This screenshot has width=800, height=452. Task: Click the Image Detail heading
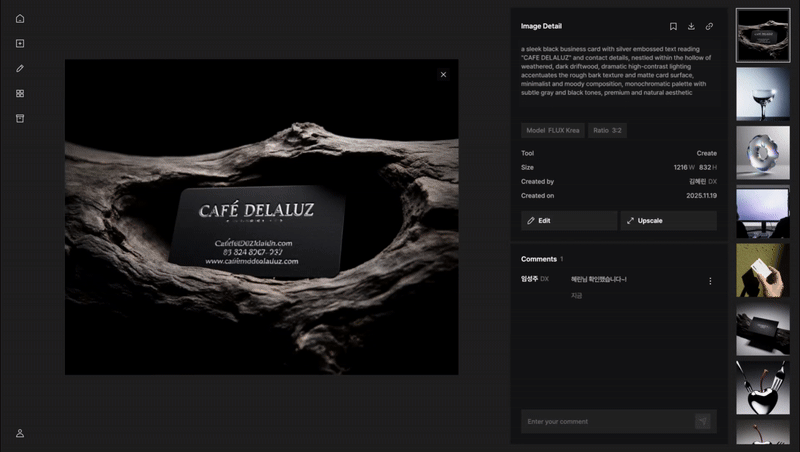point(541,26)
